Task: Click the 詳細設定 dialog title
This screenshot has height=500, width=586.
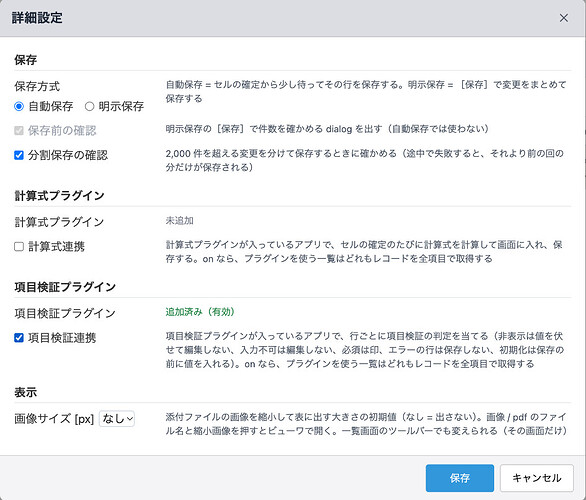Action: coord(37,18)
